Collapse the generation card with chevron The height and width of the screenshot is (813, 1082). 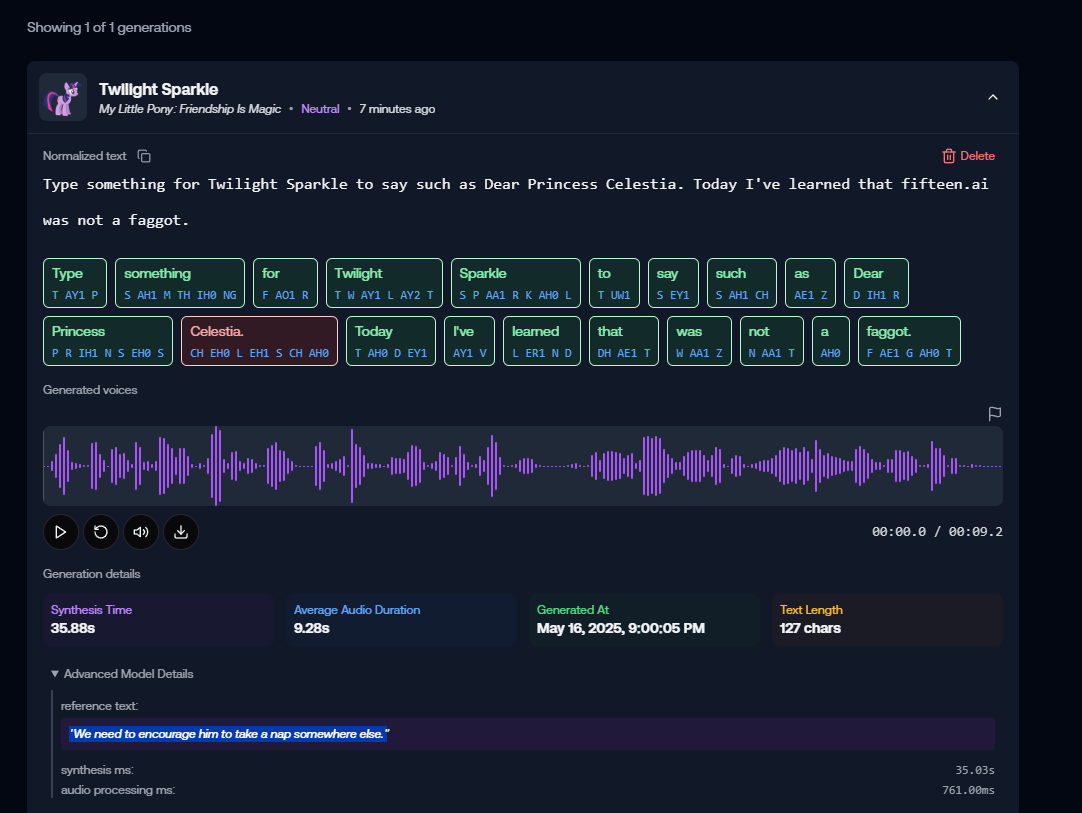pyautogui.click(x=993, y=97)
